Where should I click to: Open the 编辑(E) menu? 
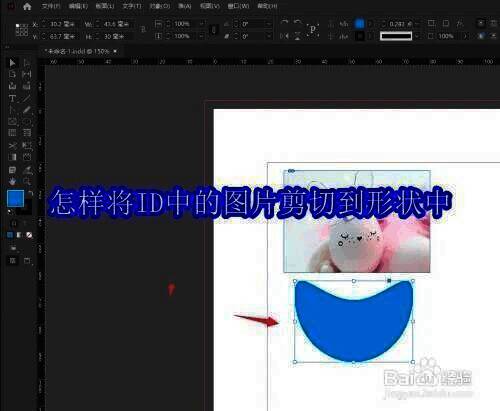coord(78,6)
